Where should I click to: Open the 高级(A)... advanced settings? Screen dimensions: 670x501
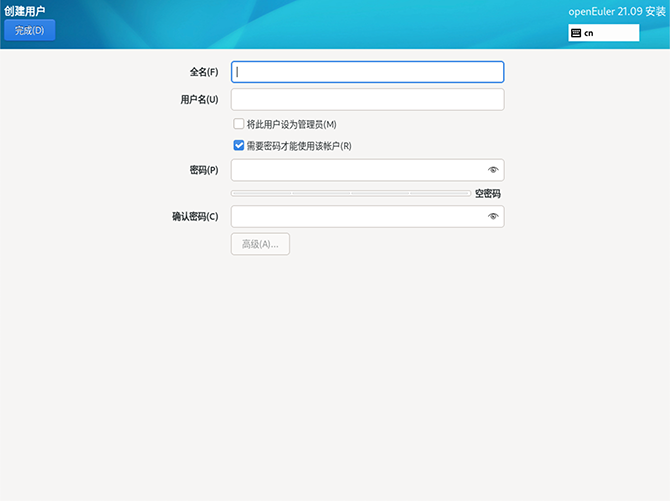tap(260, 244)
